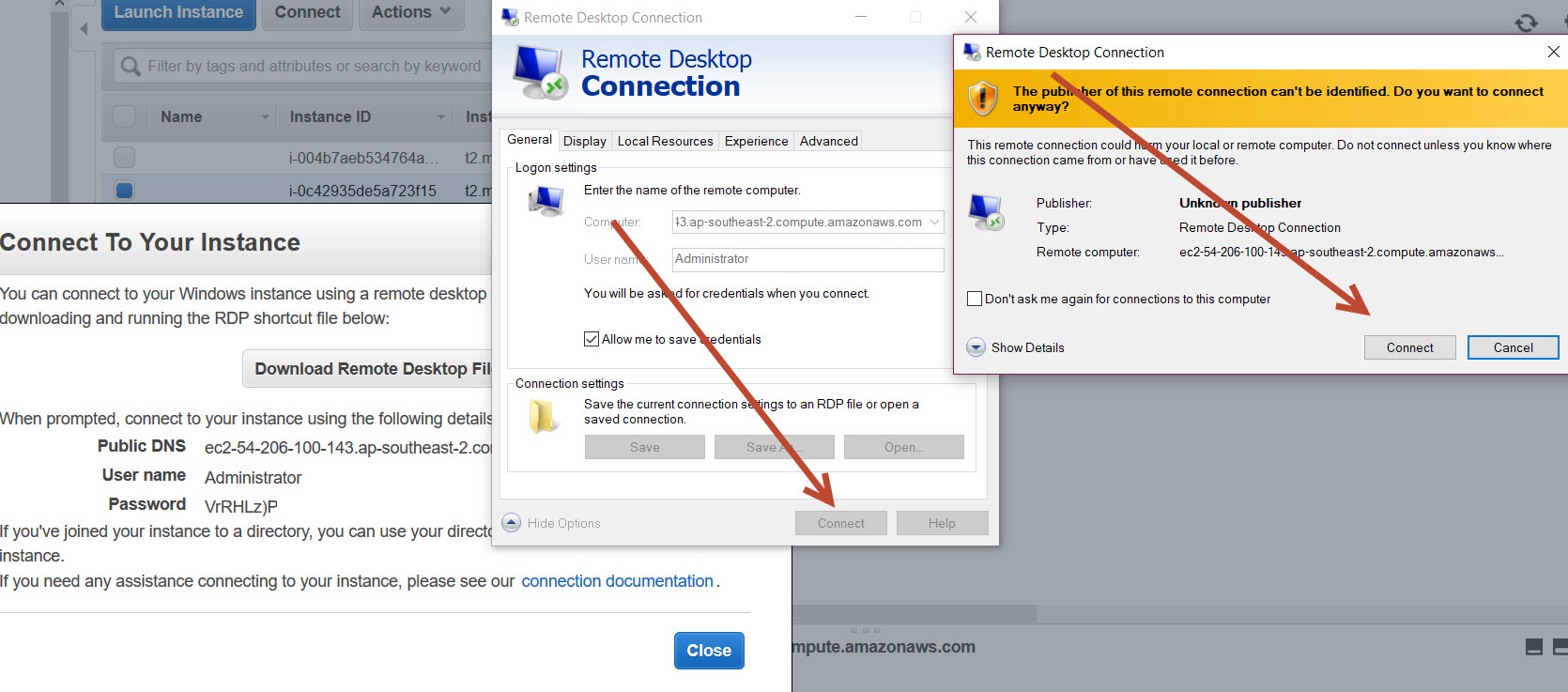The width and height of the screenshot is (1568, 692).
Task: Click the Download Remote Desktop File button
Action: tap(371, 369)
